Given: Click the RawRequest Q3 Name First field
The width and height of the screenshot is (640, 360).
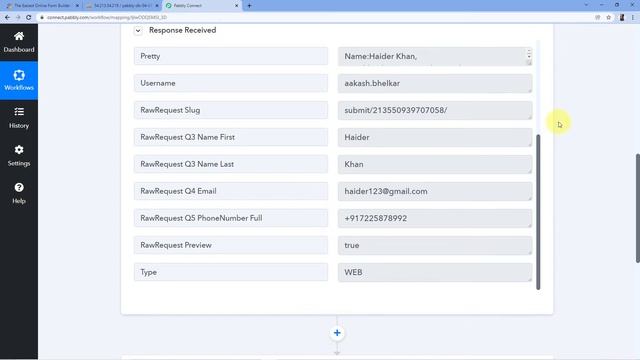Looking at the screenshot, I should click(231, 137).
